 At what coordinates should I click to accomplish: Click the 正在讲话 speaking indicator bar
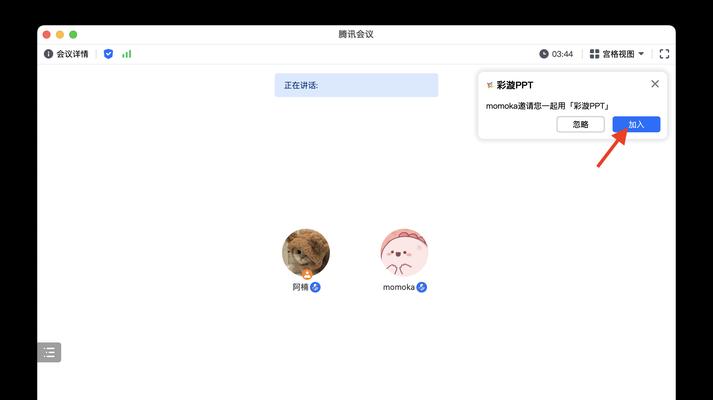tap(356, 85)
